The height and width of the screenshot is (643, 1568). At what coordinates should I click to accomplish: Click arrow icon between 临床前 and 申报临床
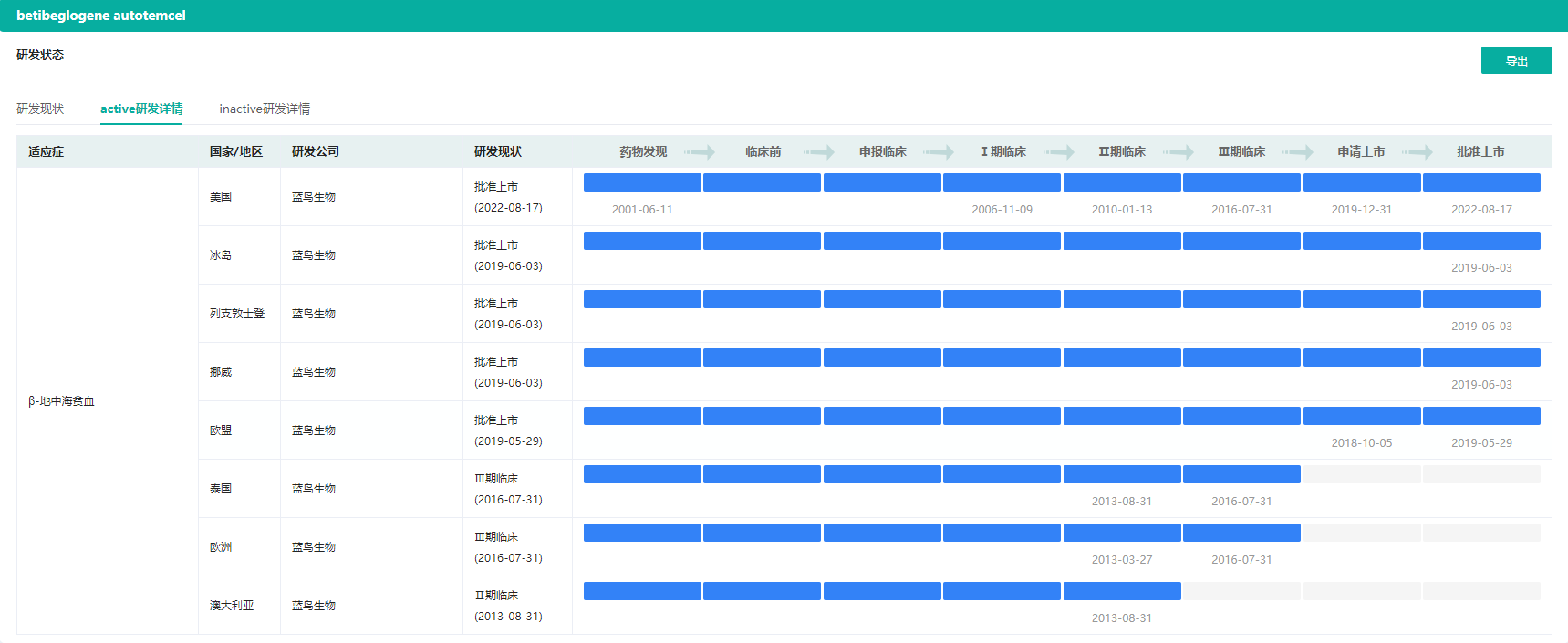tap(819, 151)
